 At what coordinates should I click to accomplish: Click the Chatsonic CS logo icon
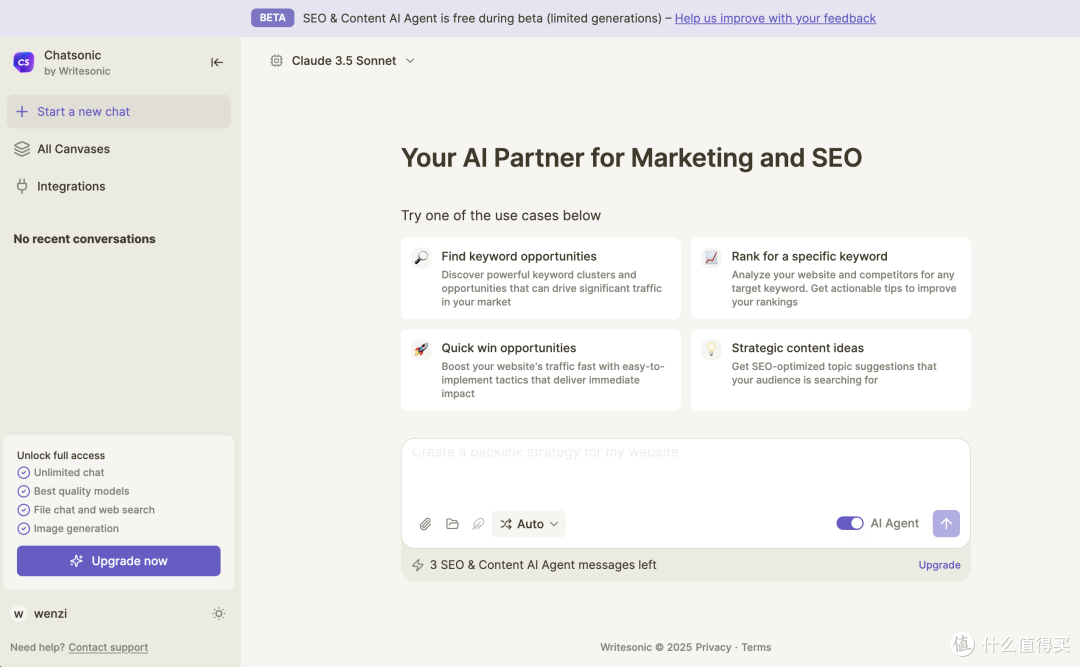(24, 62)
